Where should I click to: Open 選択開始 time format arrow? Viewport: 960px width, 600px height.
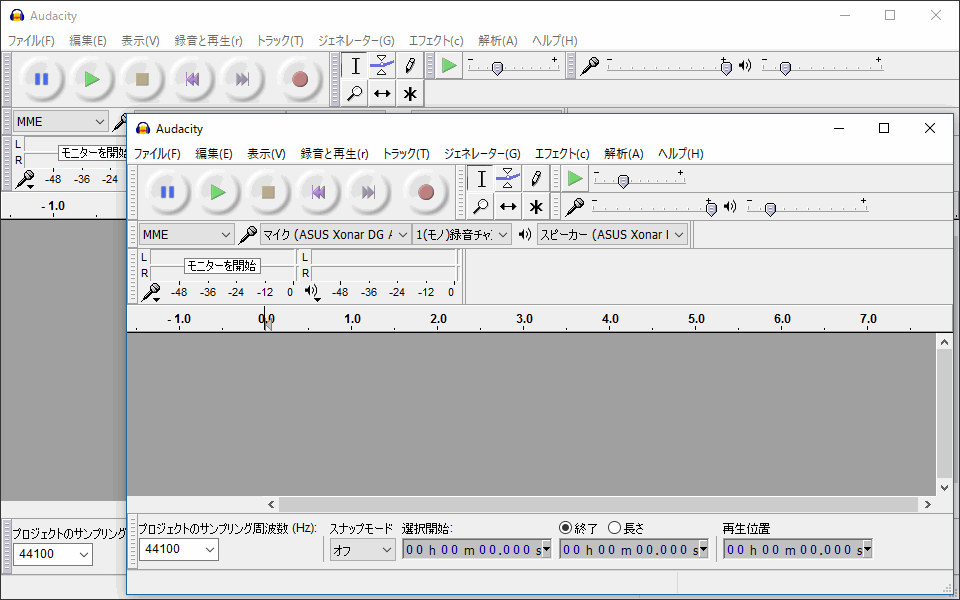(x=547, y=549)
